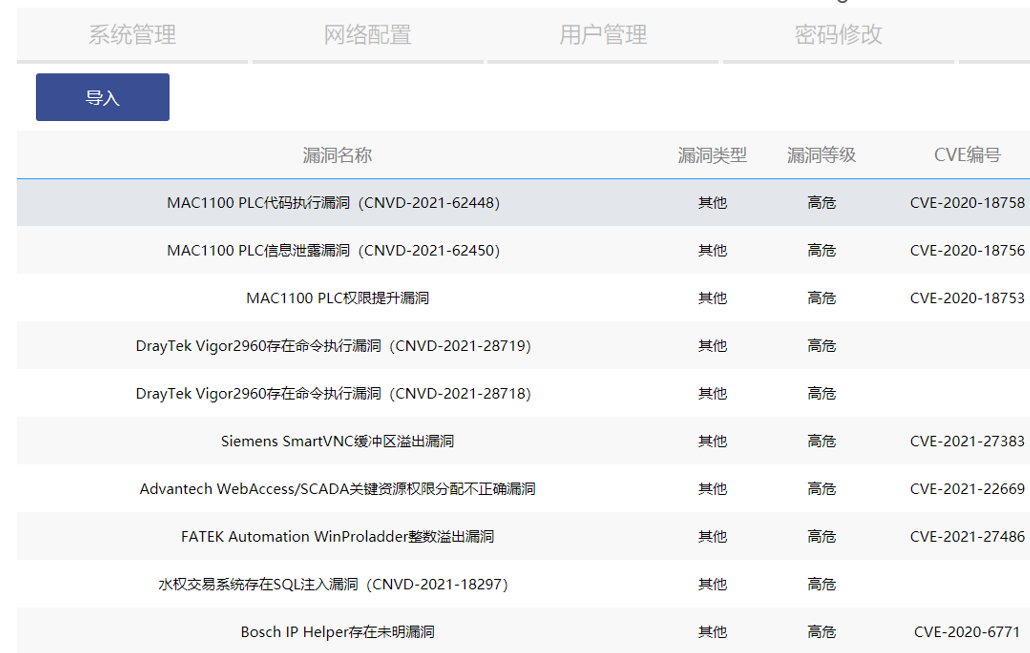Click CVE-2020-18756 cell
This screenshot has width=1030, height=653.
coord(967,250)
